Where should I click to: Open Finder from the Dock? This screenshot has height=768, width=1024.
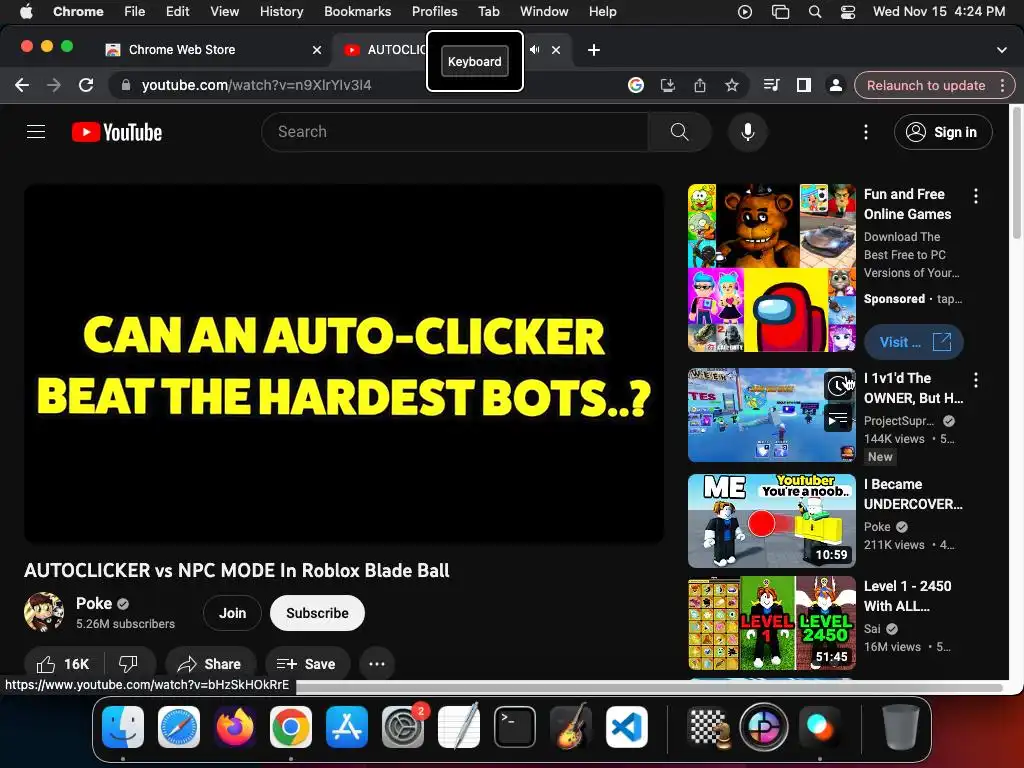(123, 727)
